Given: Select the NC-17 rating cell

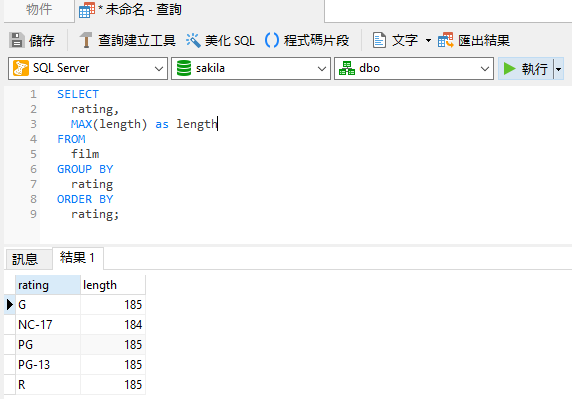Looking at the screenshot, I should (48, 325).
